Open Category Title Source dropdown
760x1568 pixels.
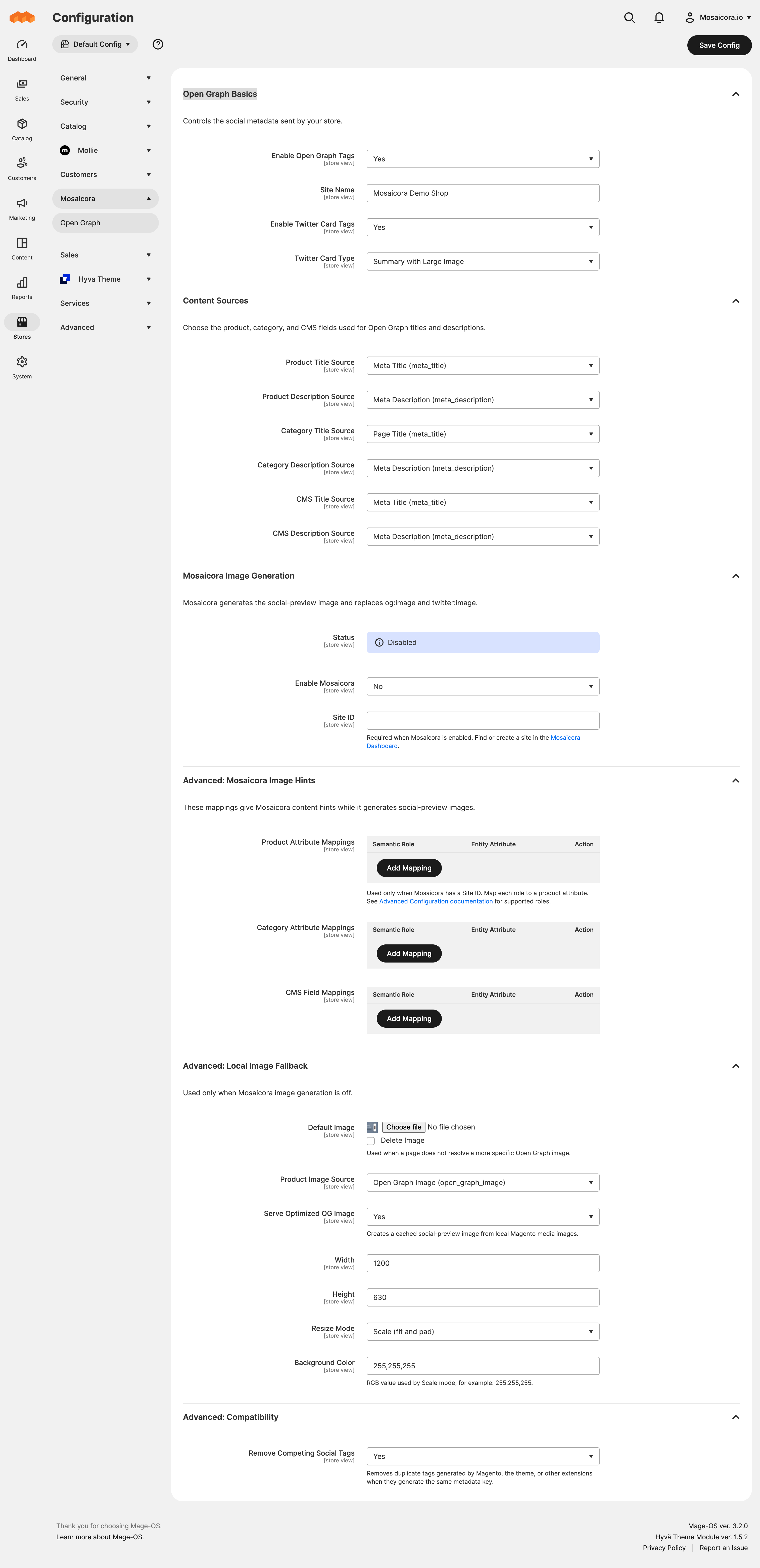[483, 434]
